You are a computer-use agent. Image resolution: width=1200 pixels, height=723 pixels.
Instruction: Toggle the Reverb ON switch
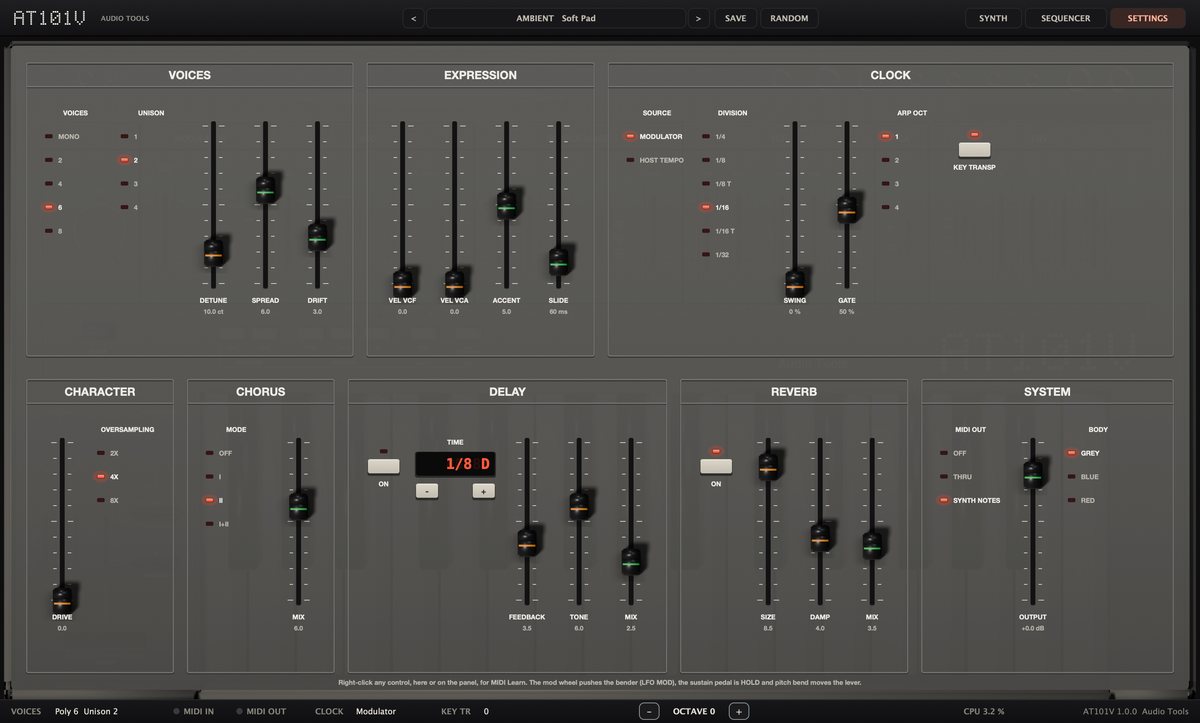[x=716, y=466]
